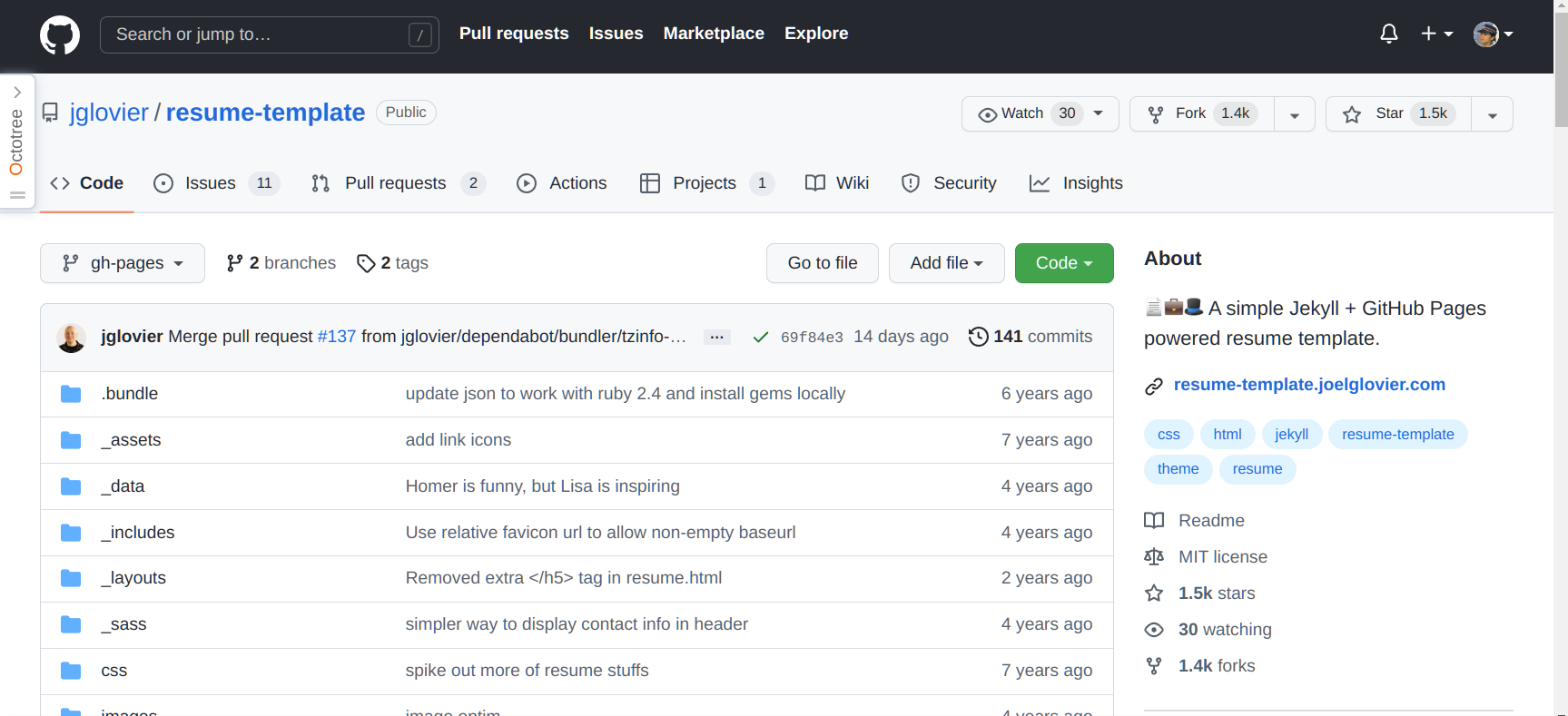Open the user avatar menu

[1494, 34]
